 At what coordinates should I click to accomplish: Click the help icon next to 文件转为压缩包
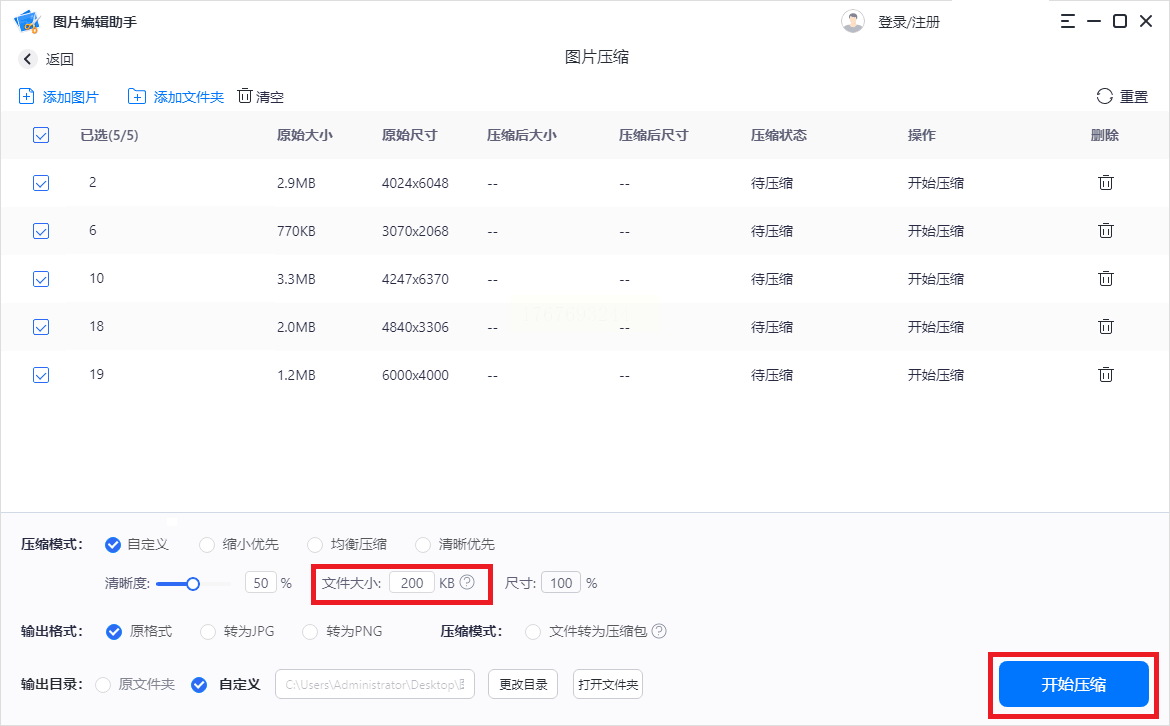[x=659, y=631]
